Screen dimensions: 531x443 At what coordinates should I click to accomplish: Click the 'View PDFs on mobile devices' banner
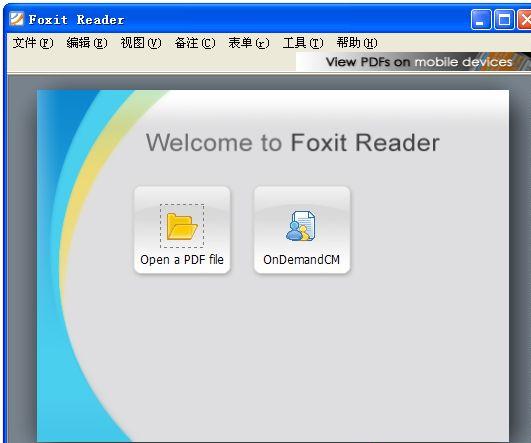coord(413,62)
